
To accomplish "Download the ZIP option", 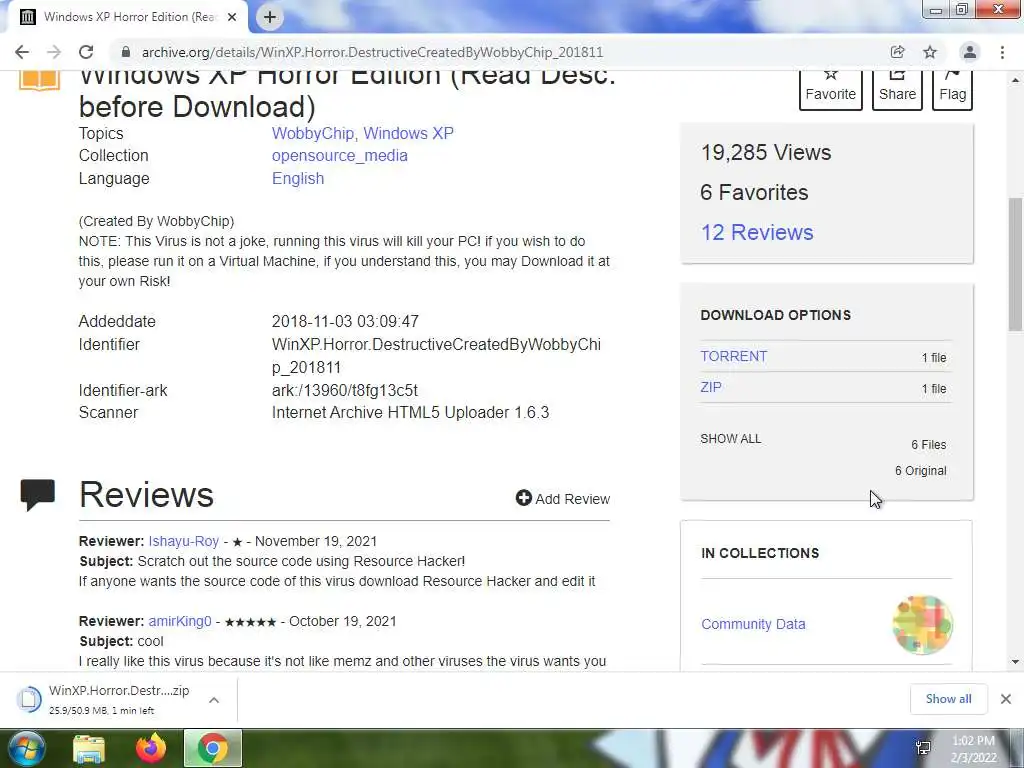I will click(711, 387).
